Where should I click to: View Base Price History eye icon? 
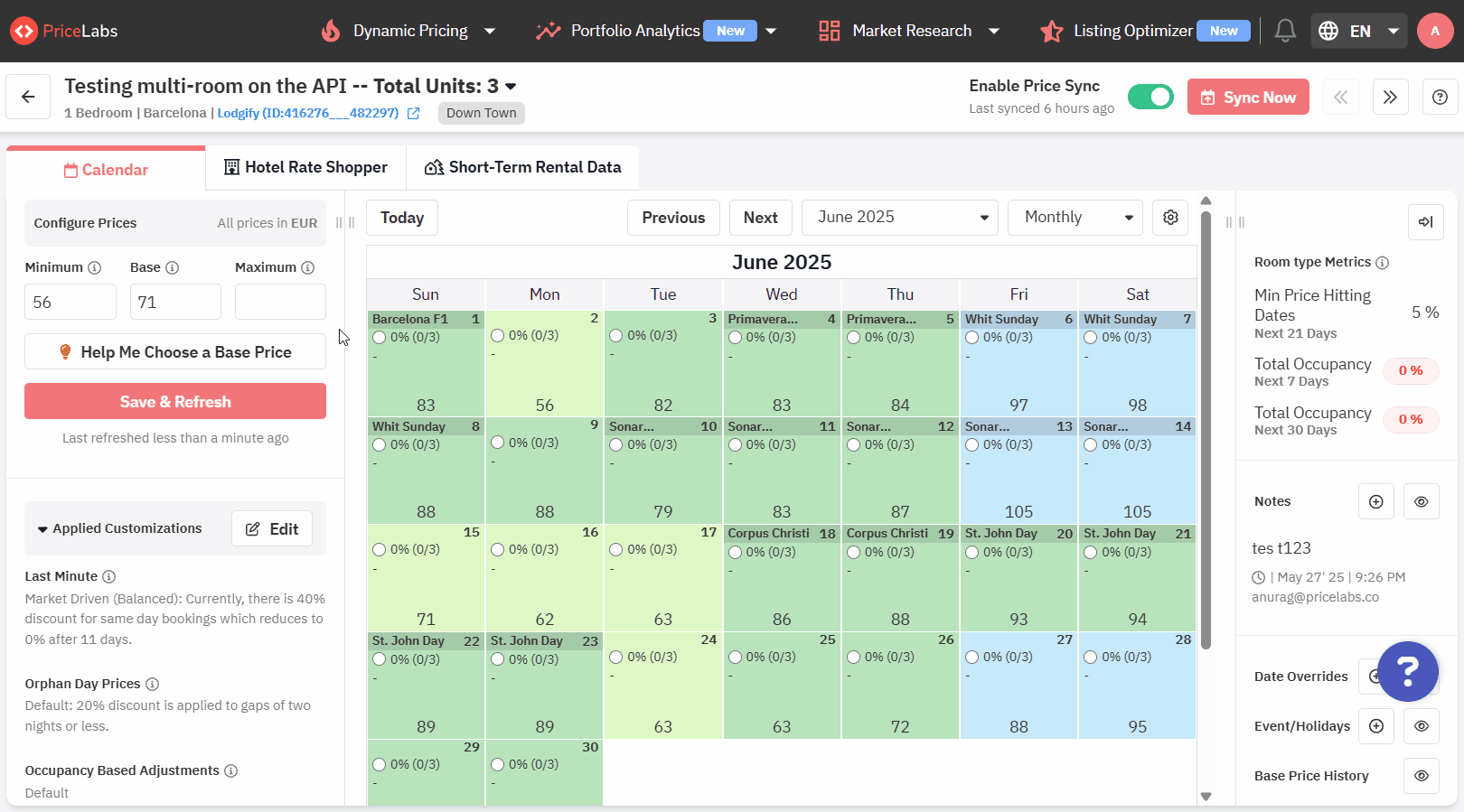pyautogui.click(x=1421, y=776)
